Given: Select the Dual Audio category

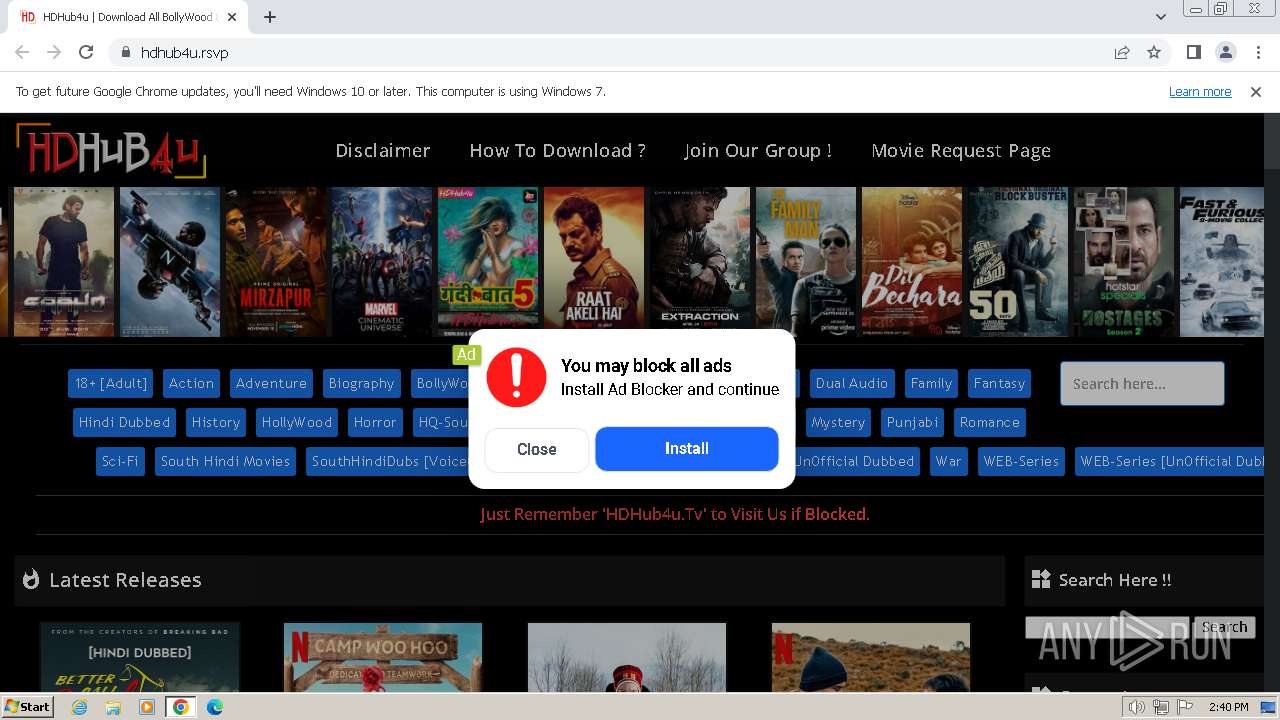Looking at the screenshot, I should coord(852,383).
